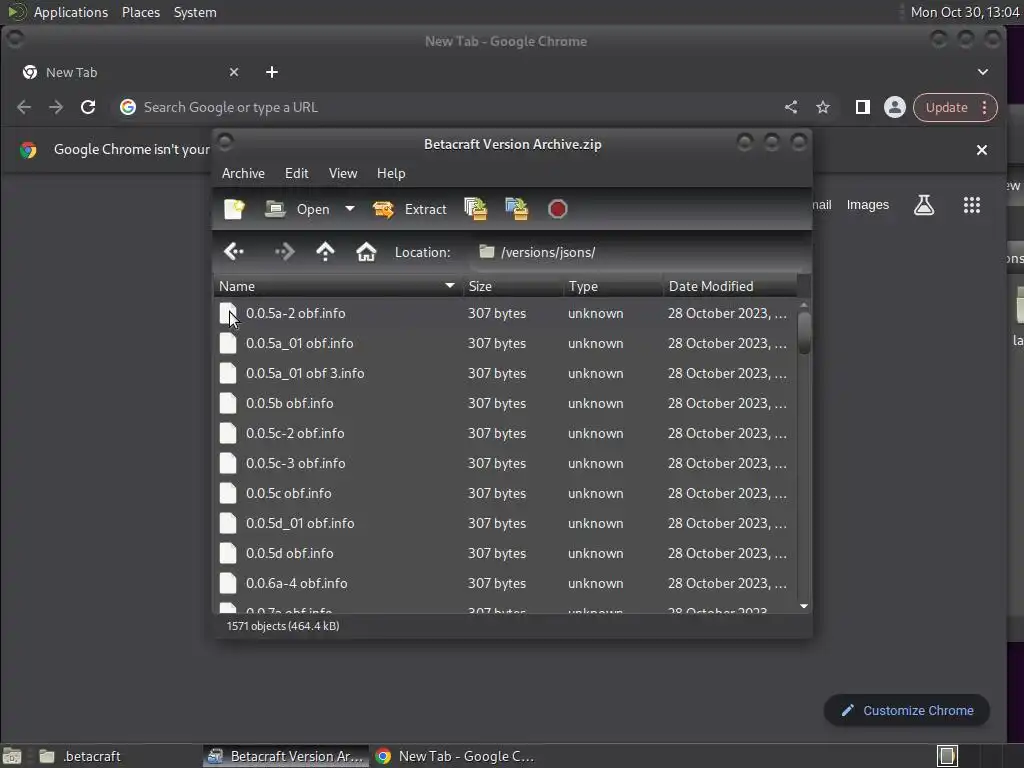Viewport: 1024px width, 768px height.
Task: Open the Edit menu
Action: tap(296, 173)
